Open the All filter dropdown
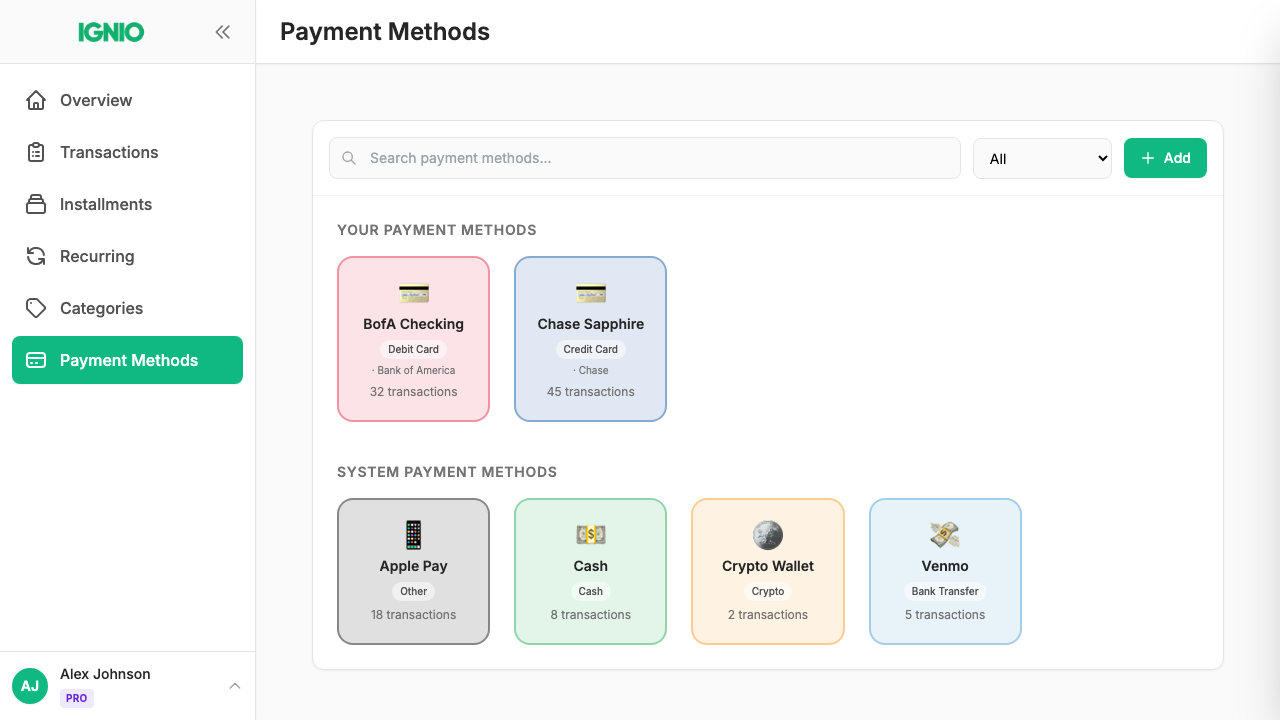Image resolution: width=1280 pixels, height=720 pixels. coord(1042,158)
